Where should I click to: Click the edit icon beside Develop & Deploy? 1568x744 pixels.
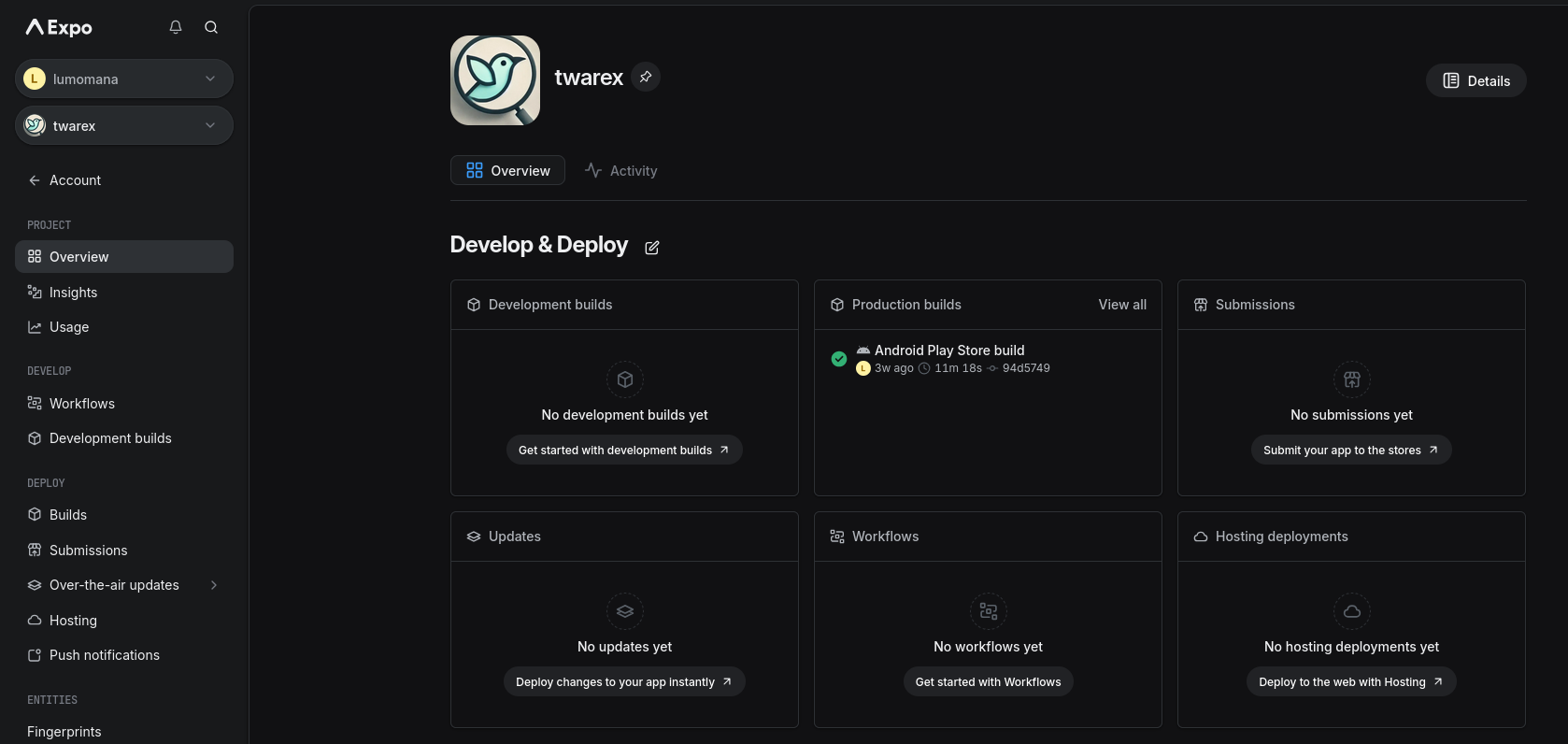coord(652,248)
